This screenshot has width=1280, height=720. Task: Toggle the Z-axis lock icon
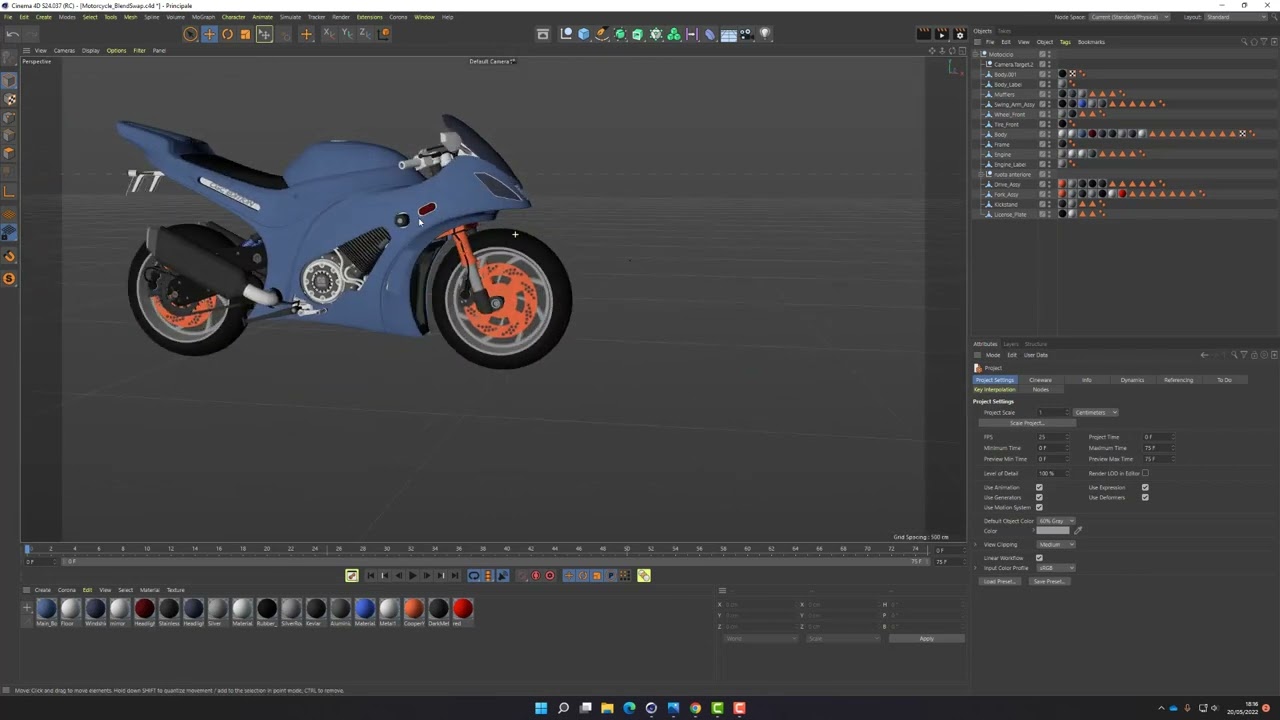point(365,34)
